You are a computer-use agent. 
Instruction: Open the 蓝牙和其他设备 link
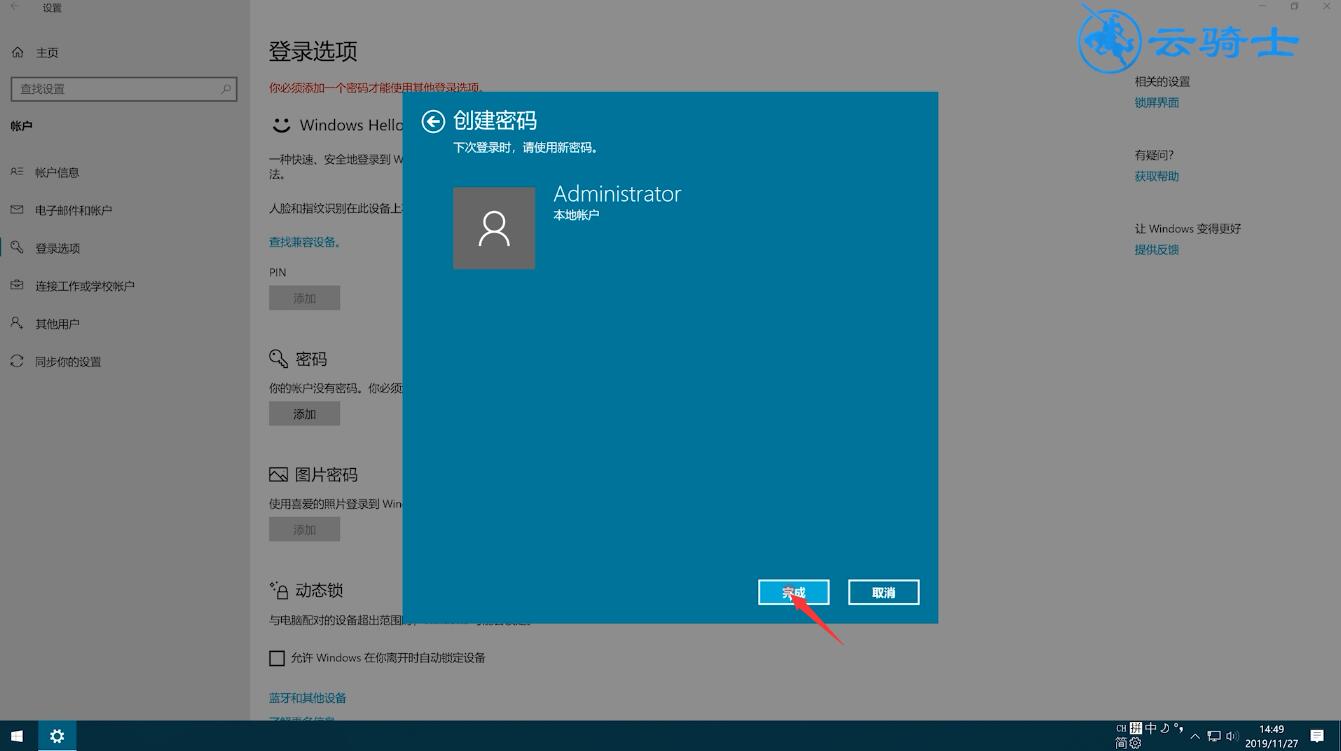[308, 698]
